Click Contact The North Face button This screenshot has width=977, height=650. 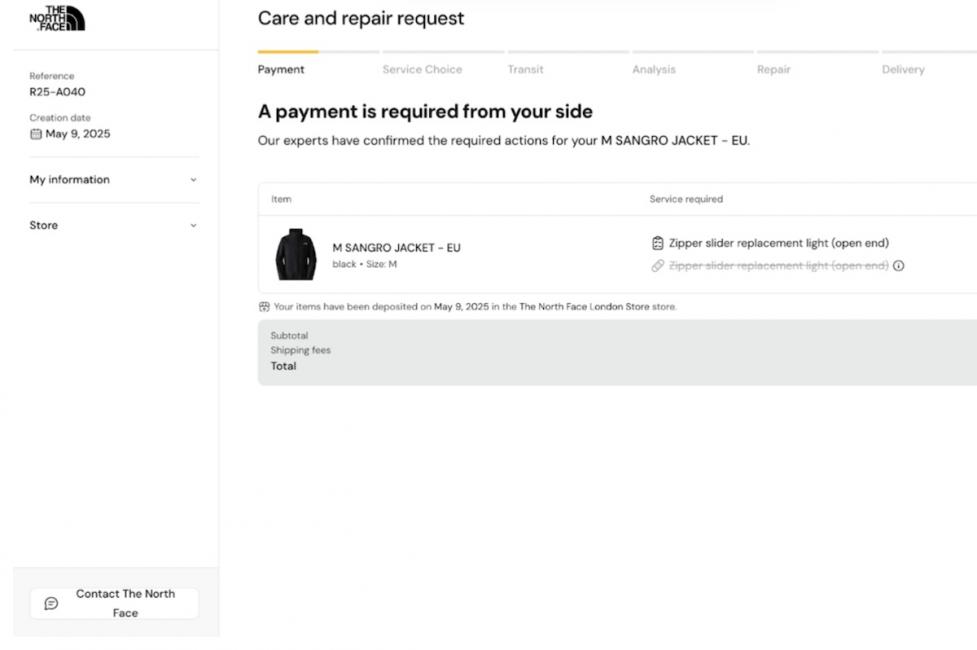point(115,603)
